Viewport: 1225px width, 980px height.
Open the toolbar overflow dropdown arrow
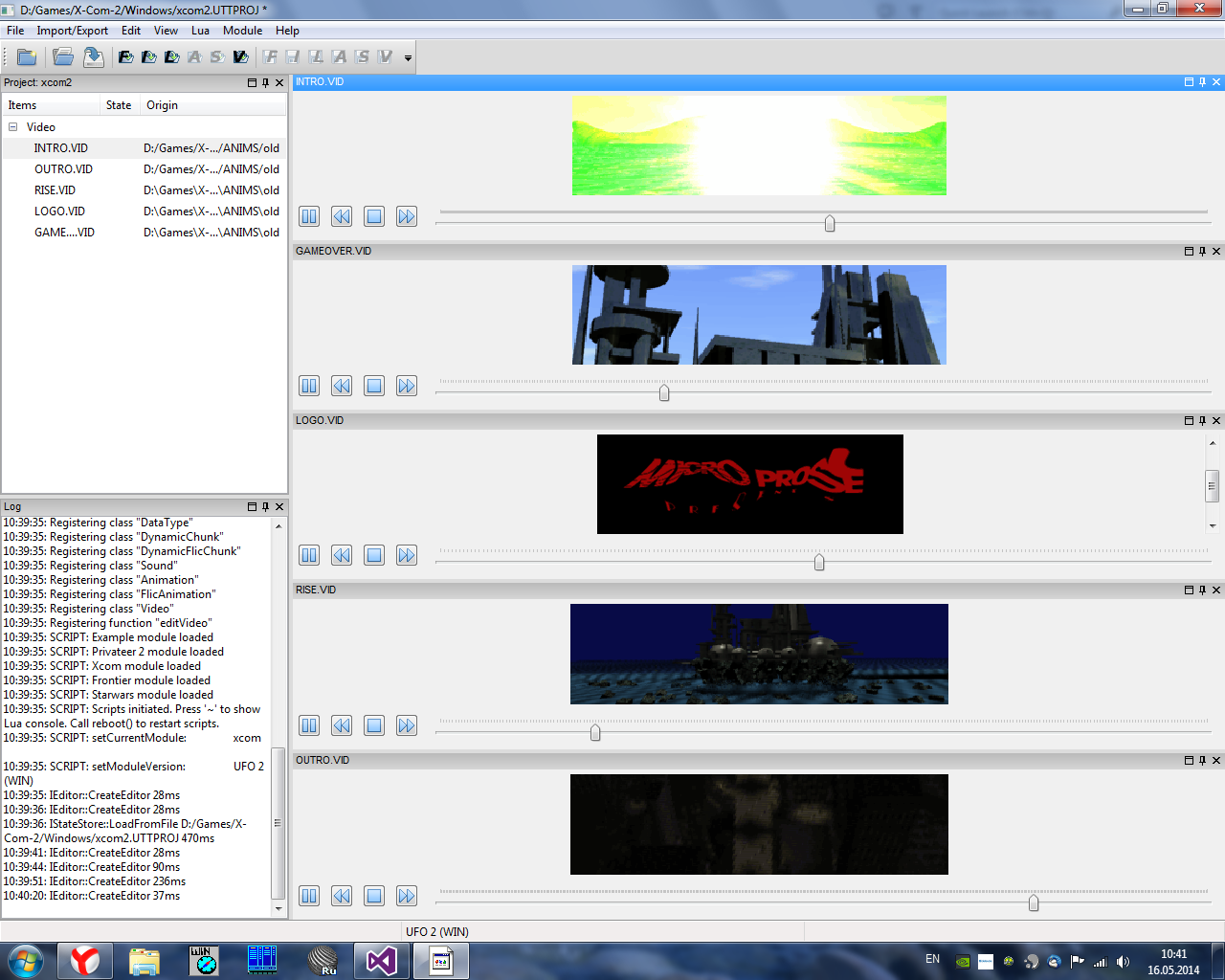[x=408, y=58]
